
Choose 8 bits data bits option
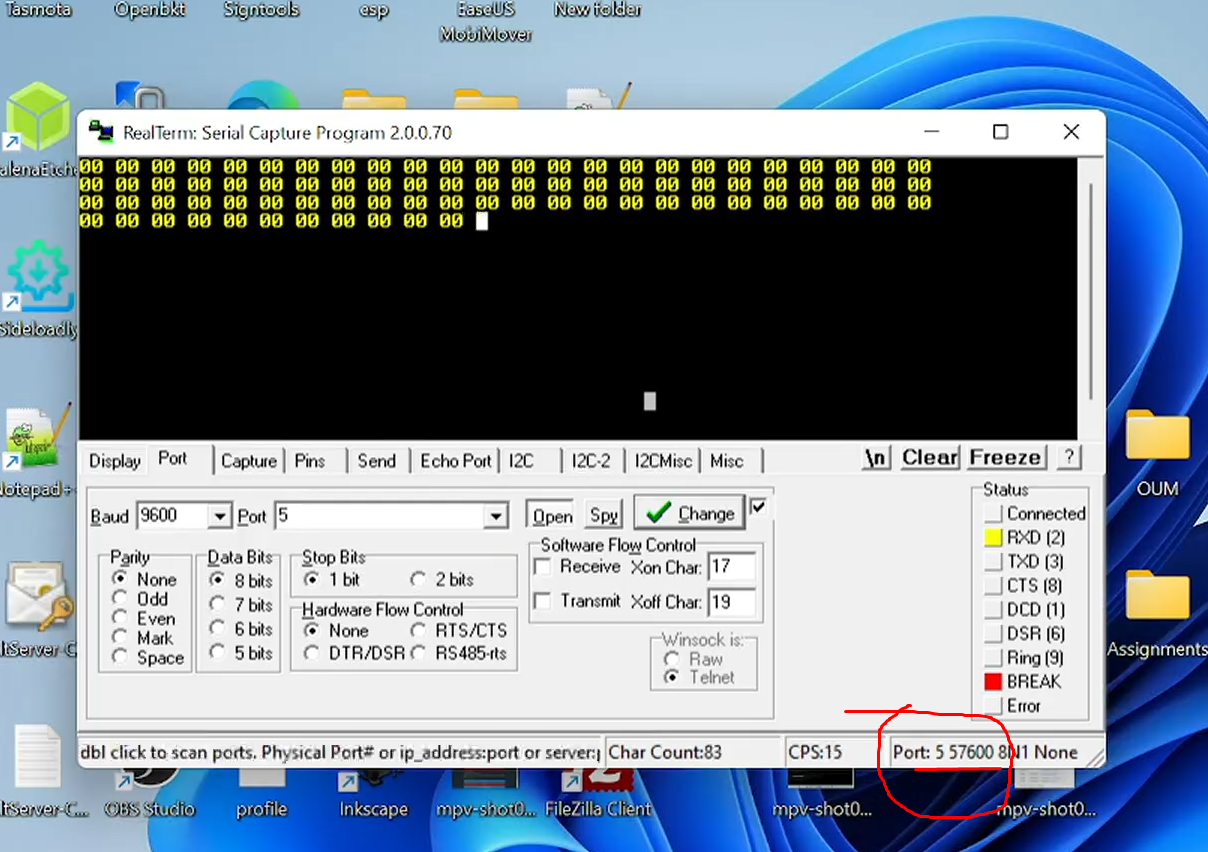[x=217, y=580]
